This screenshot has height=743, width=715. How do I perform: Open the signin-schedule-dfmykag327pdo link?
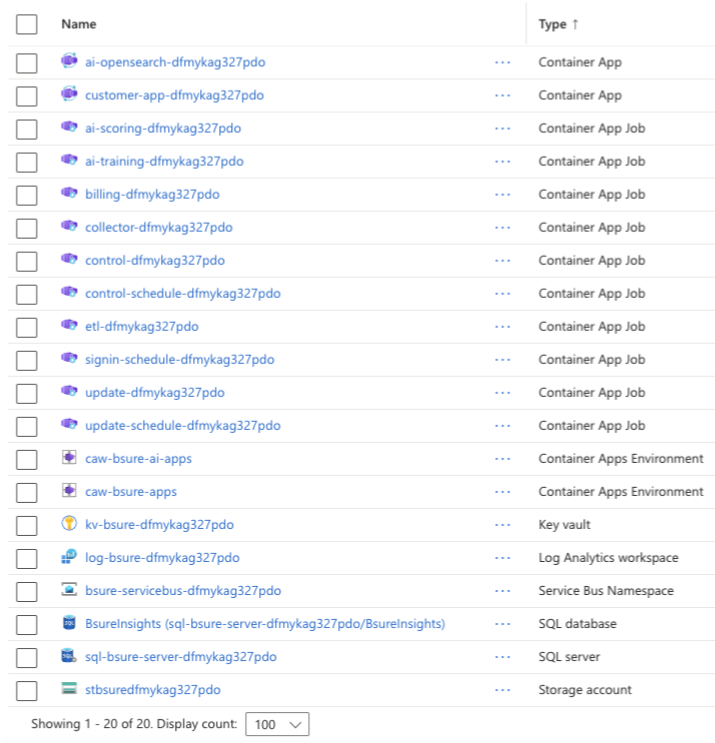tap(179, 359)
